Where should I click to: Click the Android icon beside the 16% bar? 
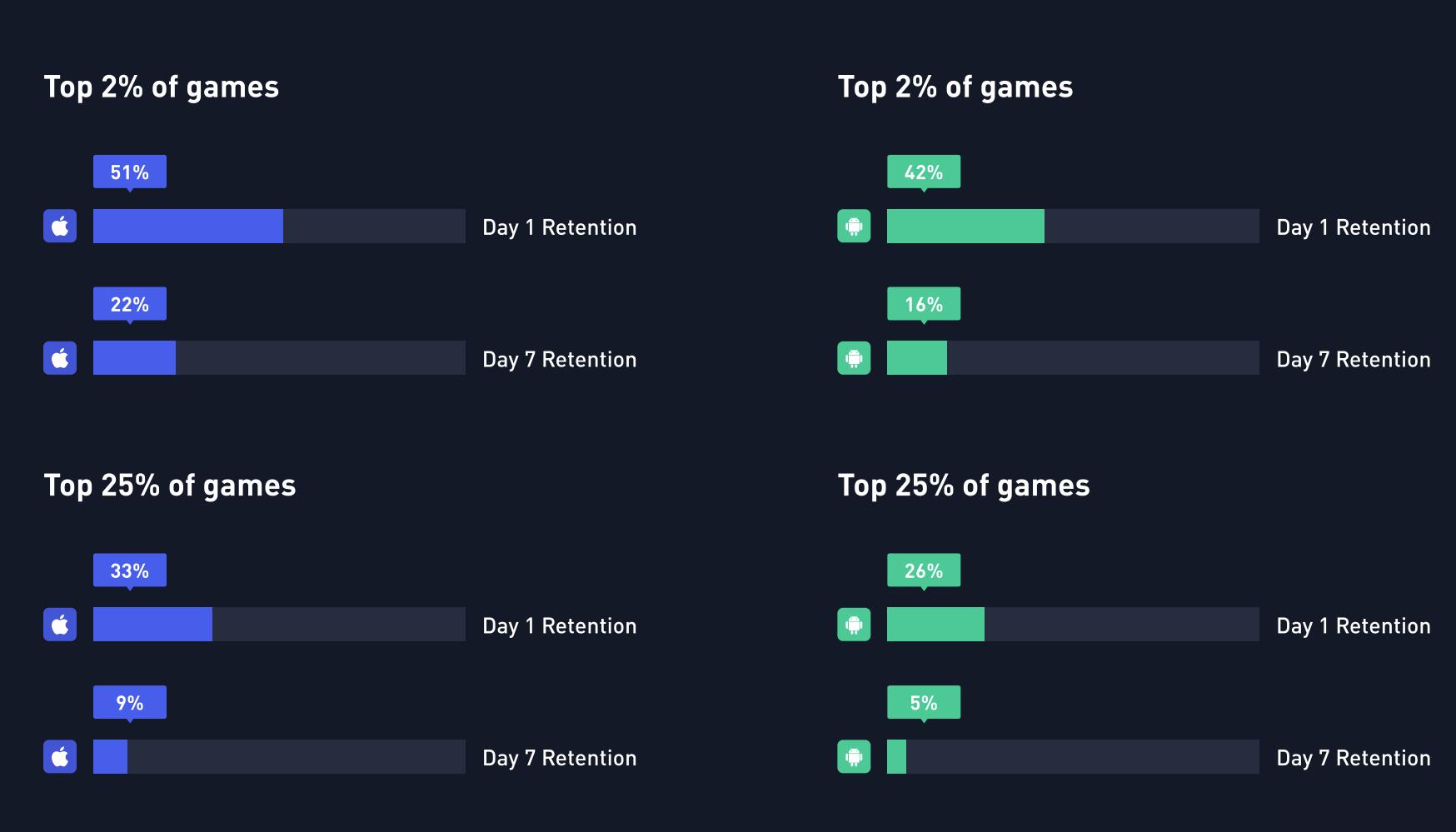(x=854, y=358)
